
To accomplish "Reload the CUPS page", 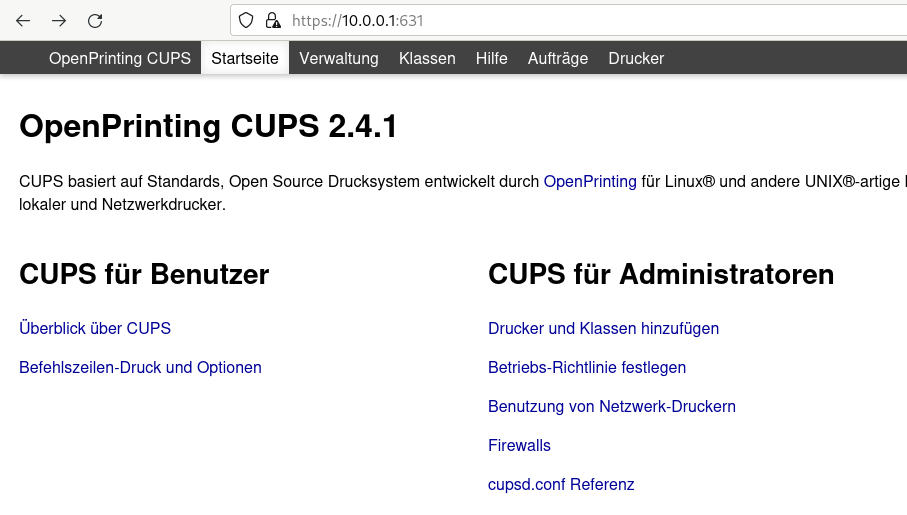I will (x=95, y=21).
